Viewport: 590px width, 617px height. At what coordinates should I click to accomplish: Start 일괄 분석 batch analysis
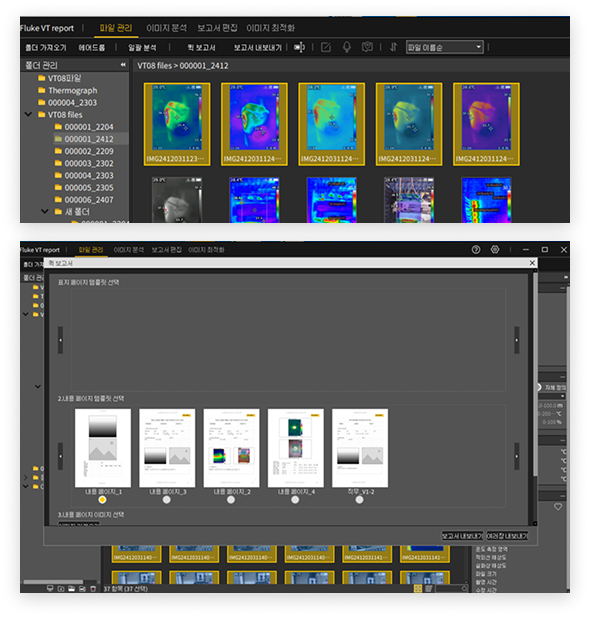tap(142, 48)
